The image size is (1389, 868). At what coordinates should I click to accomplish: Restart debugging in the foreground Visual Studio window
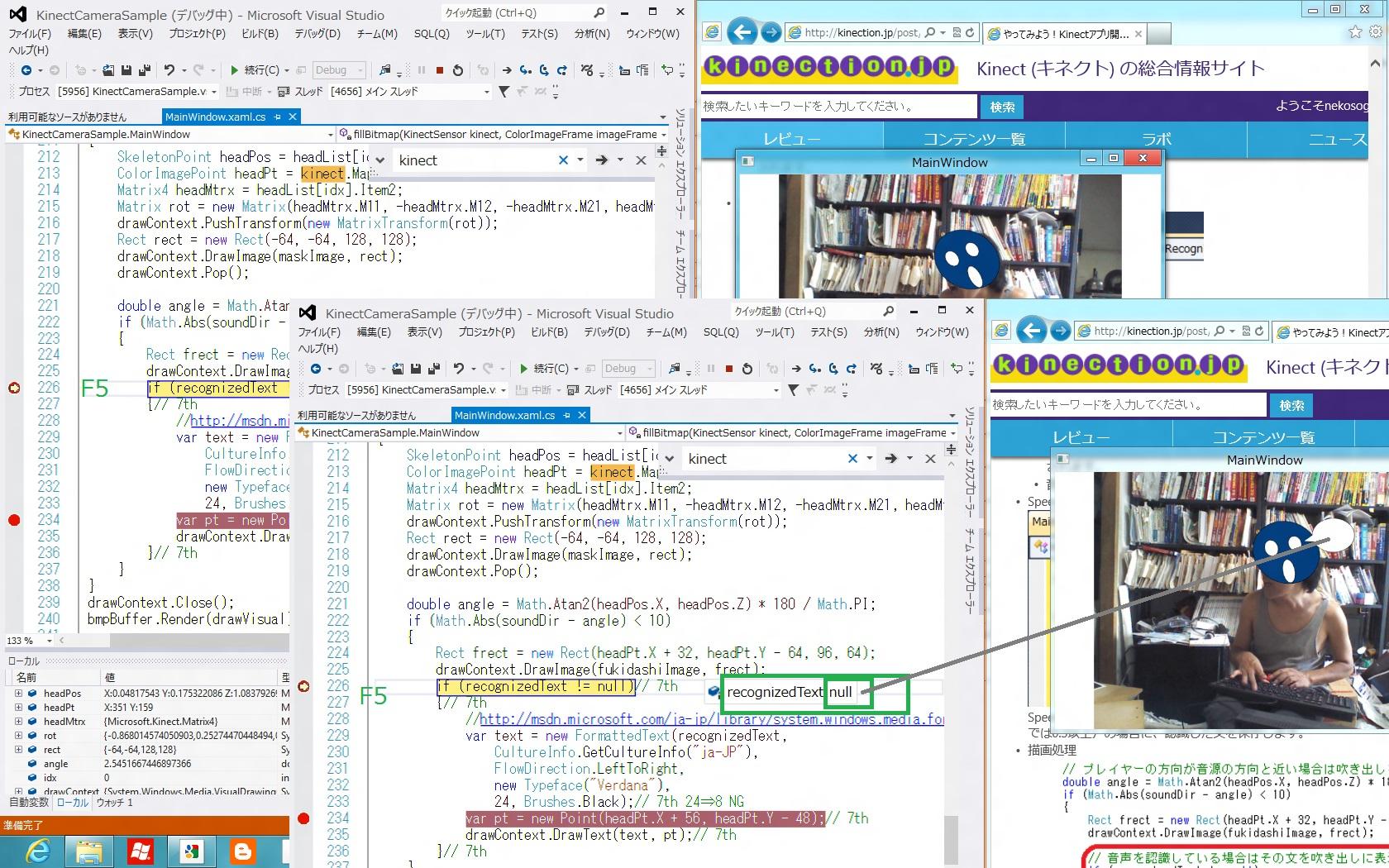(747, 369)
